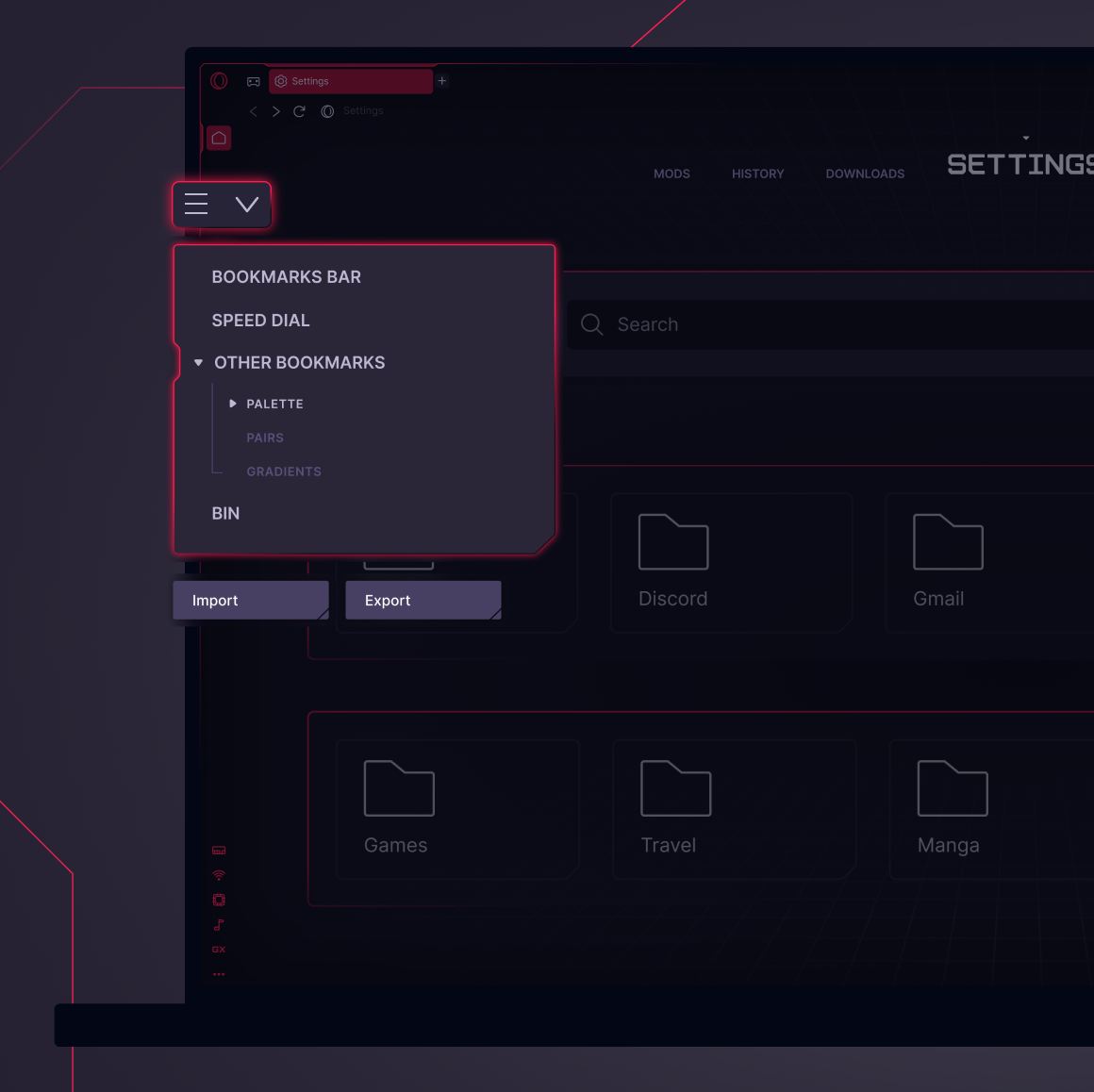
Task: Open the Opera GX menu logo
Action: [x=219, y=81]
